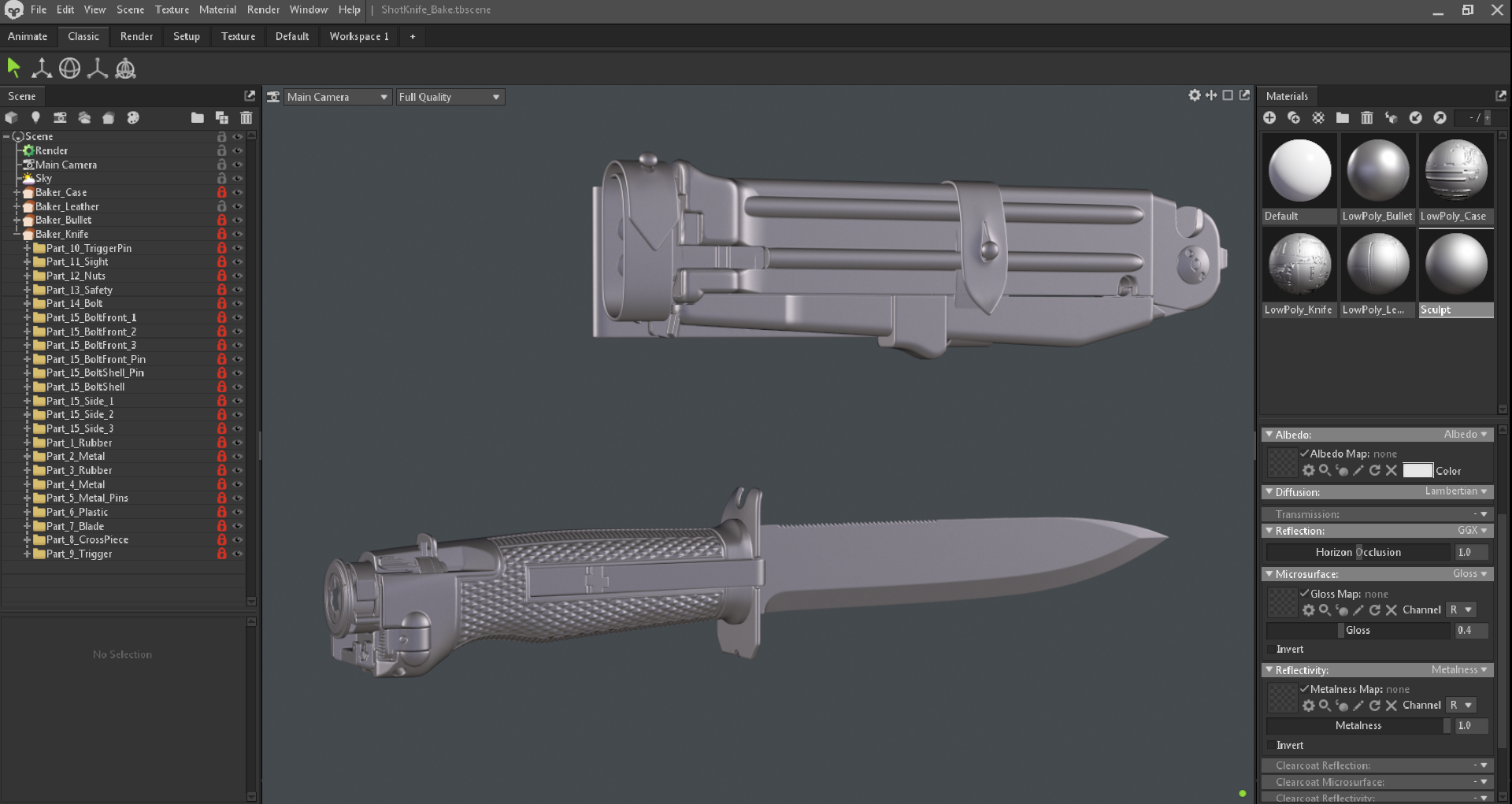Clear the Gloss Map with X icon
Image resolution: width=1512 pixels, height=804 pixels.
coord(1392,610)
